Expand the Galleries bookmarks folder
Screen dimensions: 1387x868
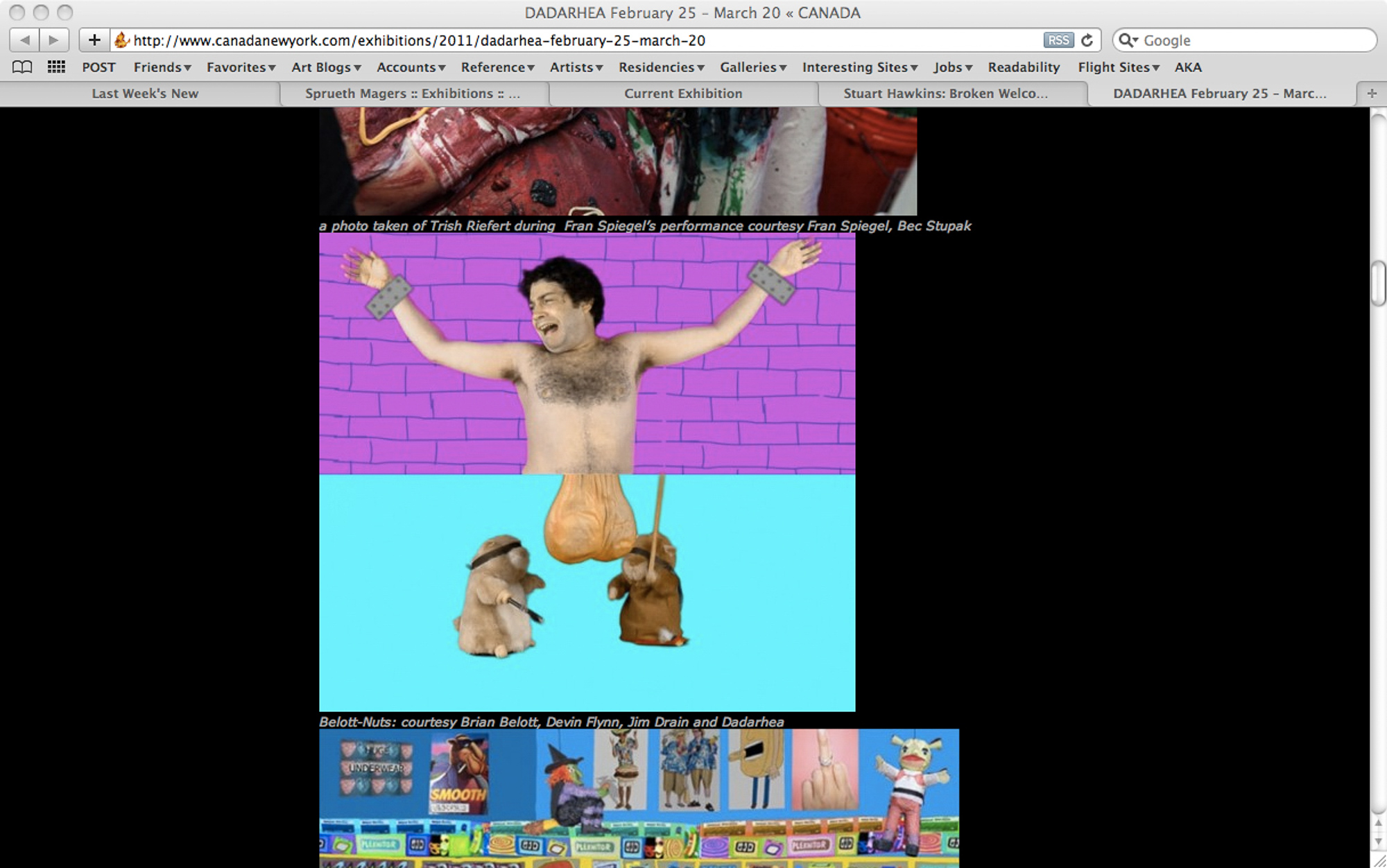(x=753, y=67)
